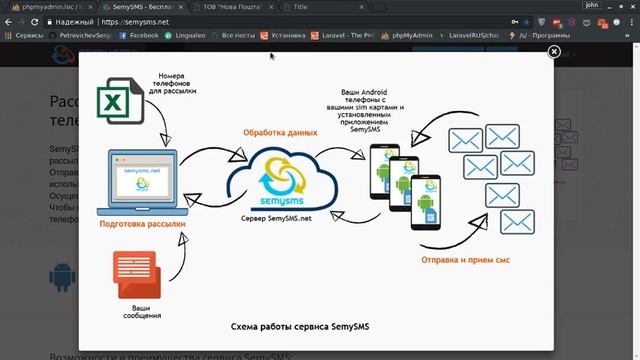
Task: Close the phpmyadmin.loc tab
Action: [x=90, y=7]
